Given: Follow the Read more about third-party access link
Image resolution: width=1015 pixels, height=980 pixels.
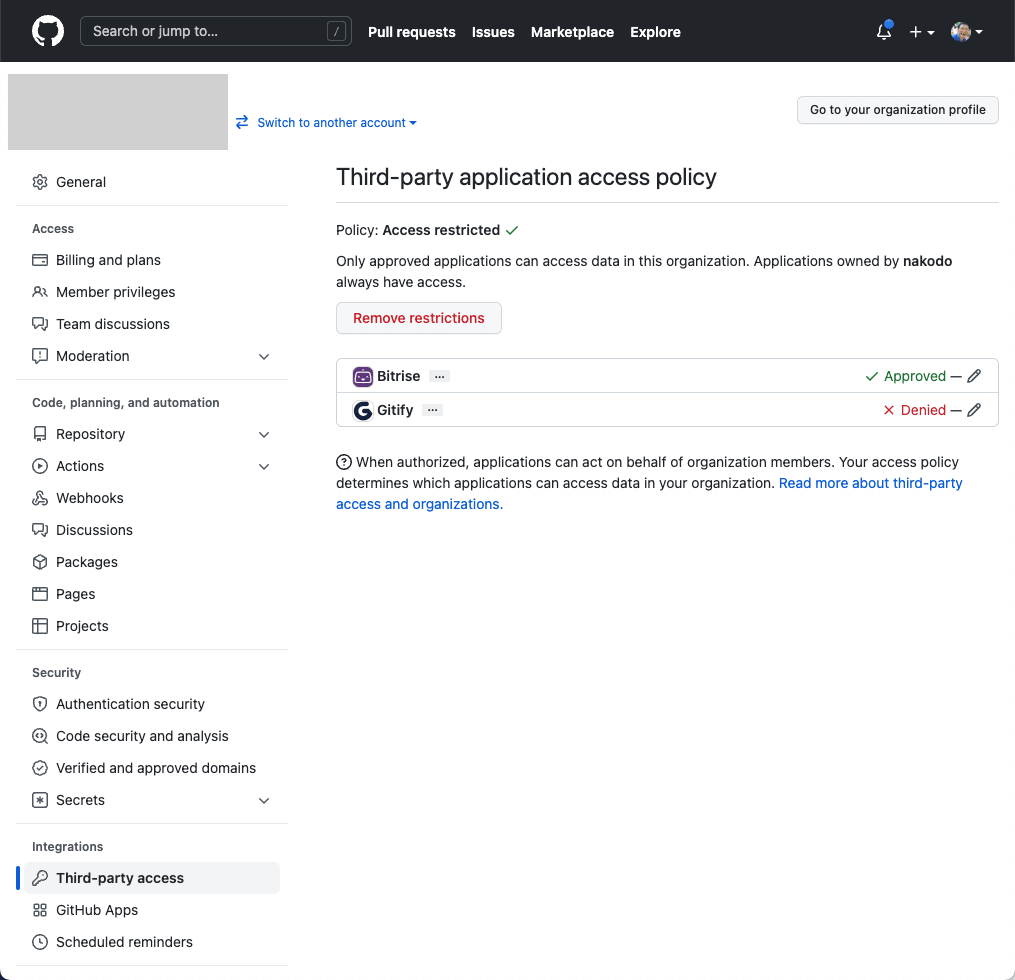Looking at the screenshot, I should (649, 493).
